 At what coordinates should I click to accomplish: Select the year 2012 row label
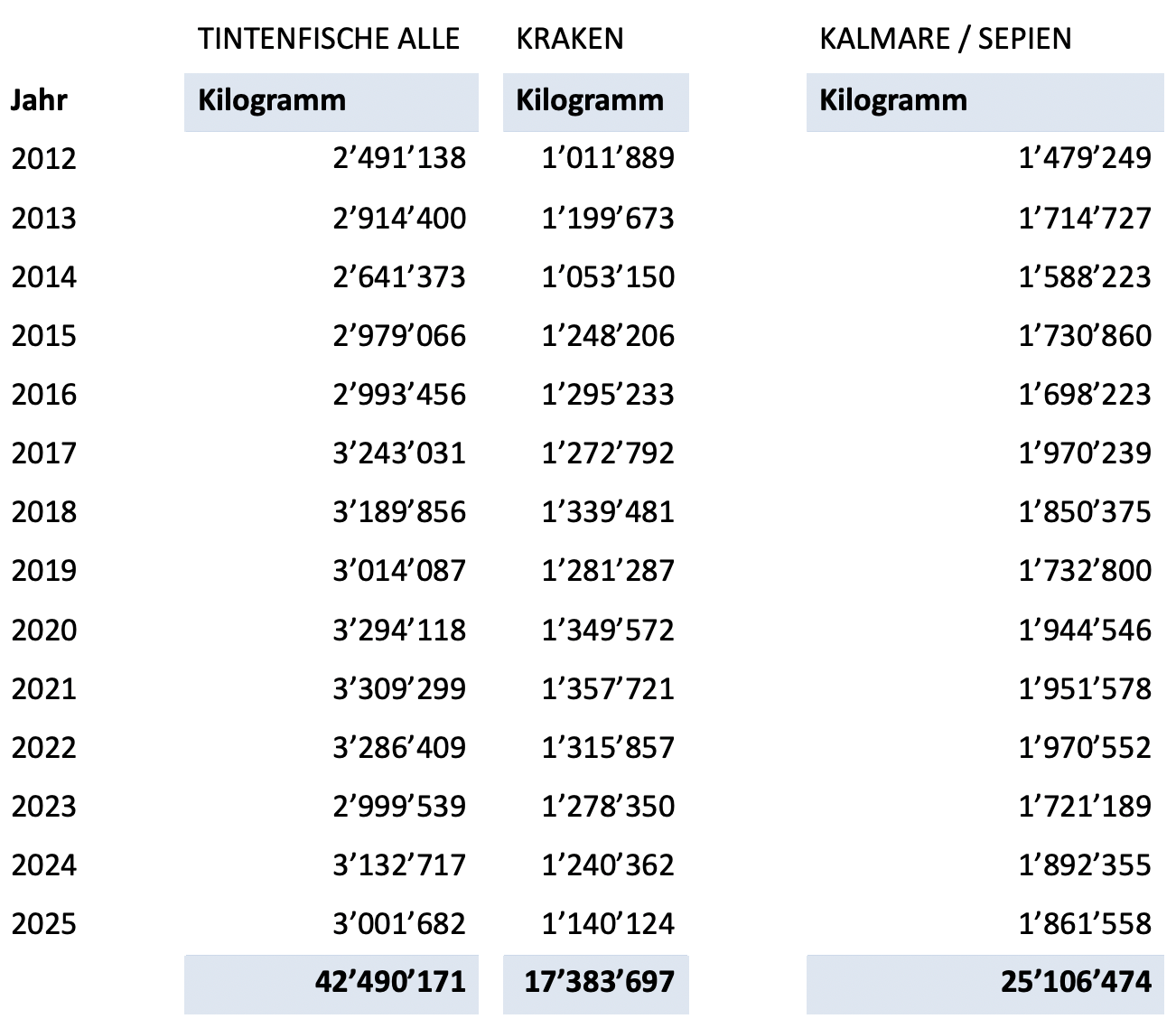point(43,159)
